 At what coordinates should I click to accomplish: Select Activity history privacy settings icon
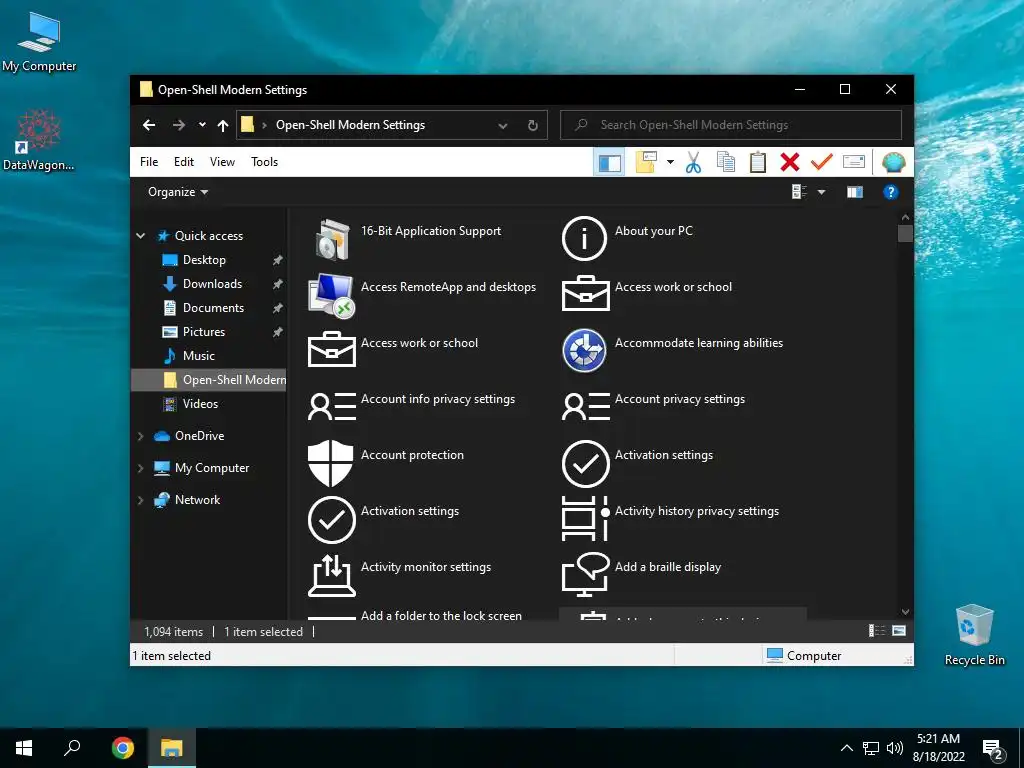[586, 519]
